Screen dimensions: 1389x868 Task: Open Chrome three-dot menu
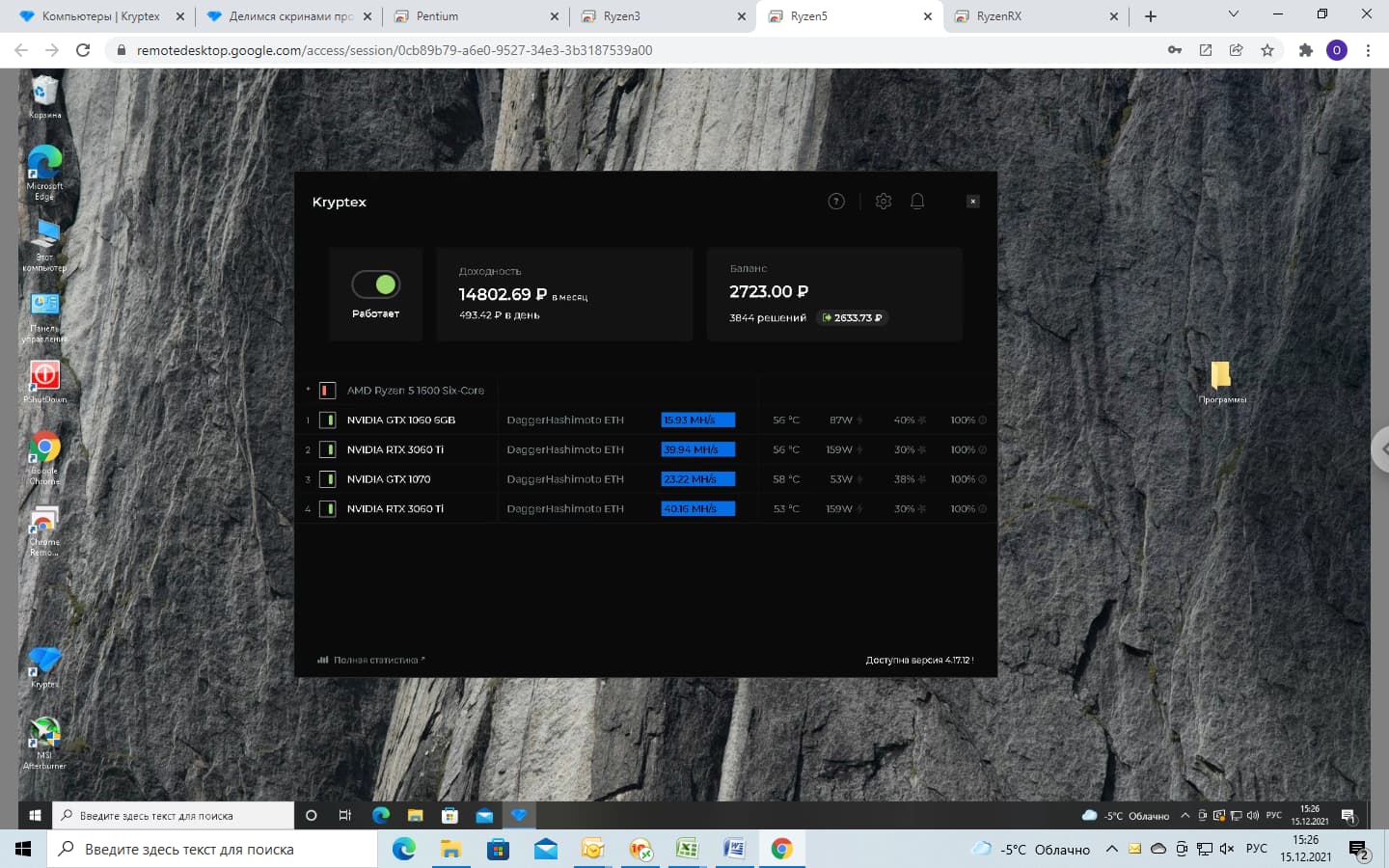click(x=1368, y=50)
